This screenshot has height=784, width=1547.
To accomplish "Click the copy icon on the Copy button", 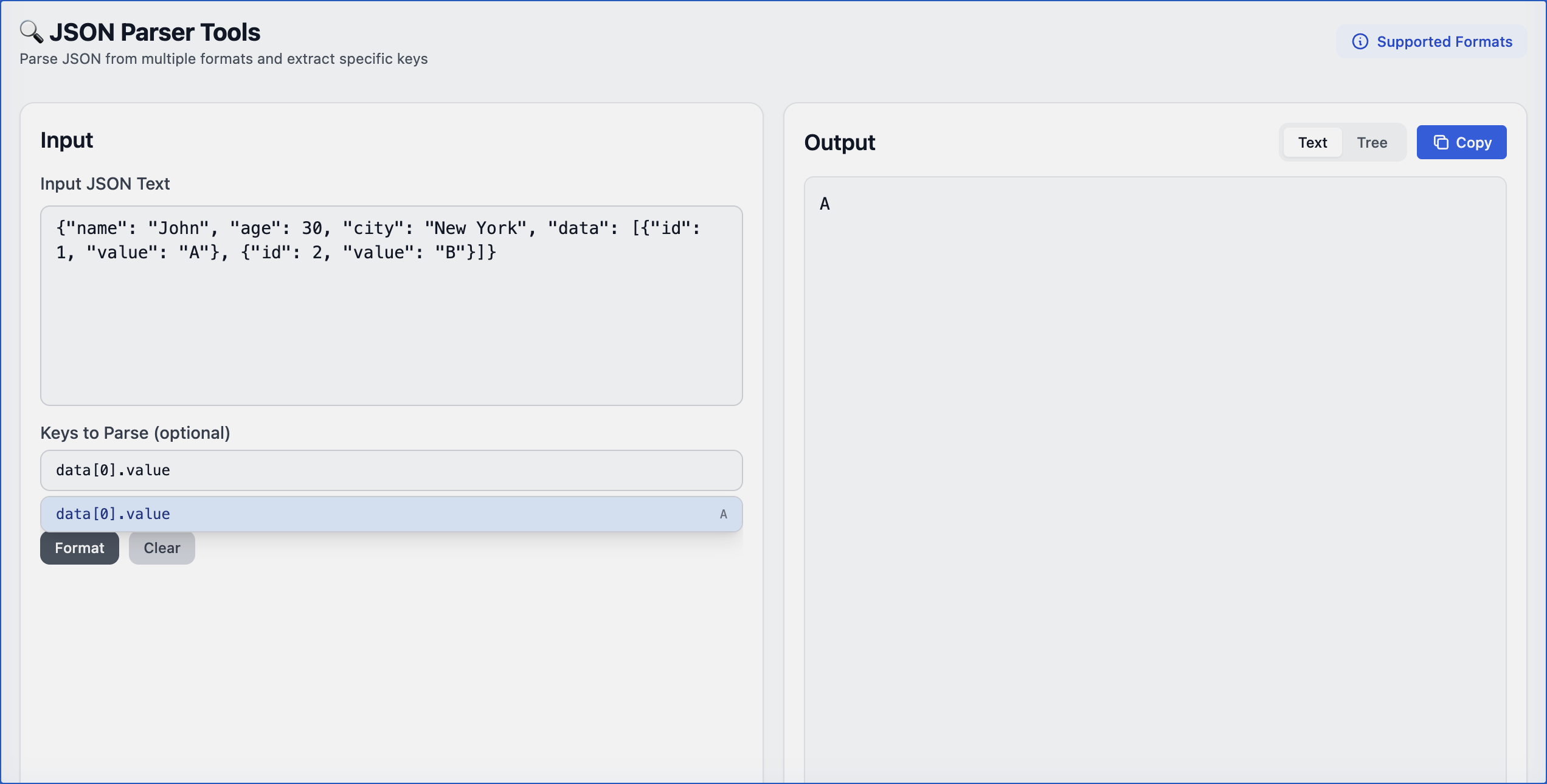I will pos(1441,142).
